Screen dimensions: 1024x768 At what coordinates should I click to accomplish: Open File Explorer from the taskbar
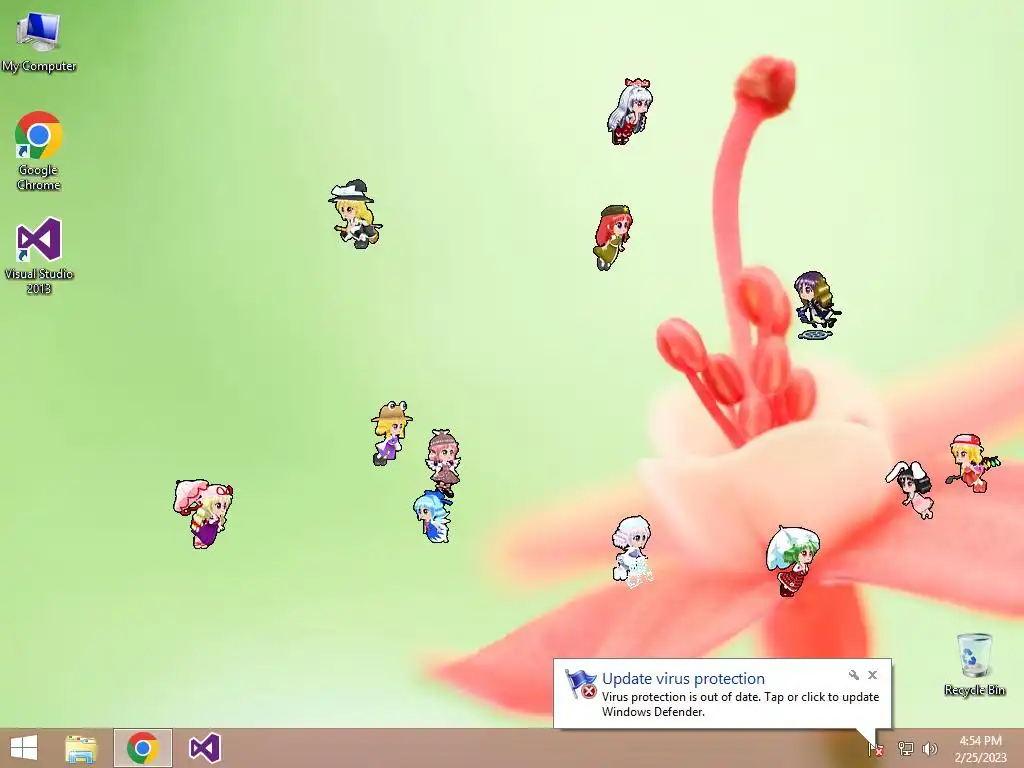click(x=81, y=748)
